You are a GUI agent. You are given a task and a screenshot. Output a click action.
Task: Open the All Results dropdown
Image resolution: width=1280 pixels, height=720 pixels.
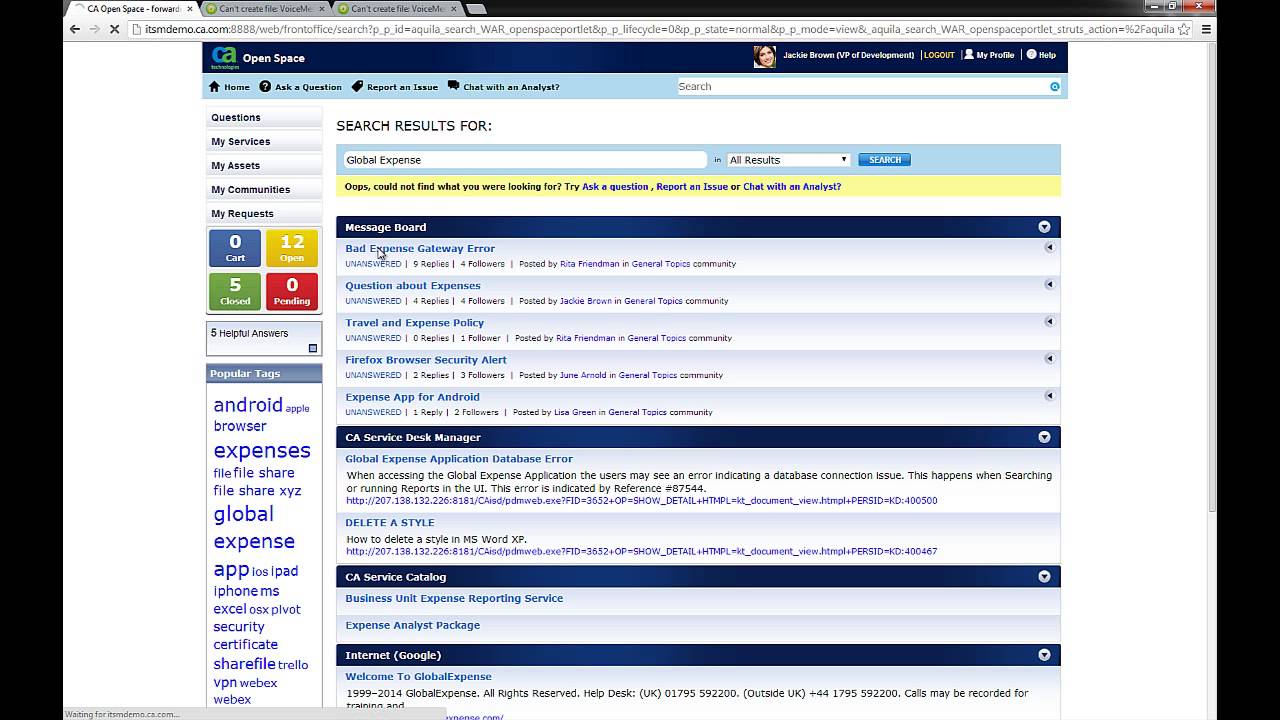(789, 160)
